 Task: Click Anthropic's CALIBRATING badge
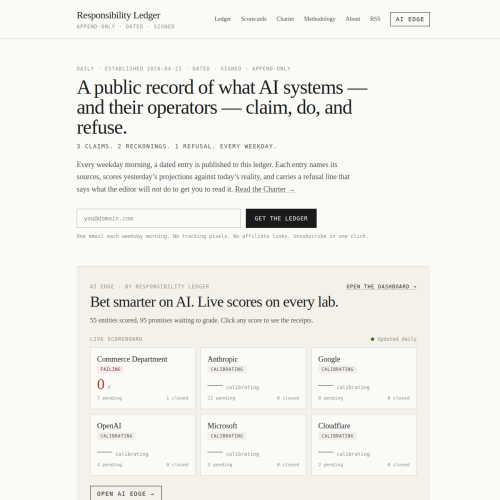[x=227, y=369]
